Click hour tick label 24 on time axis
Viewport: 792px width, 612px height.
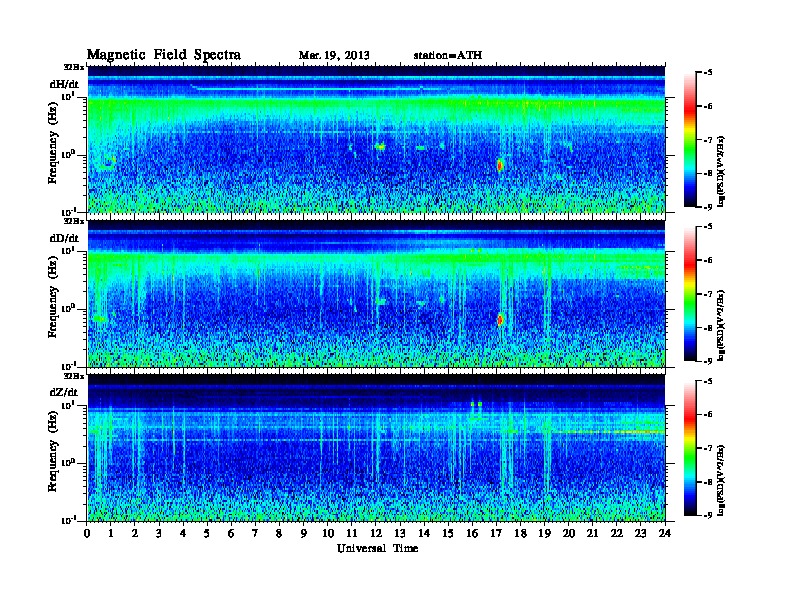coord(665,533)
